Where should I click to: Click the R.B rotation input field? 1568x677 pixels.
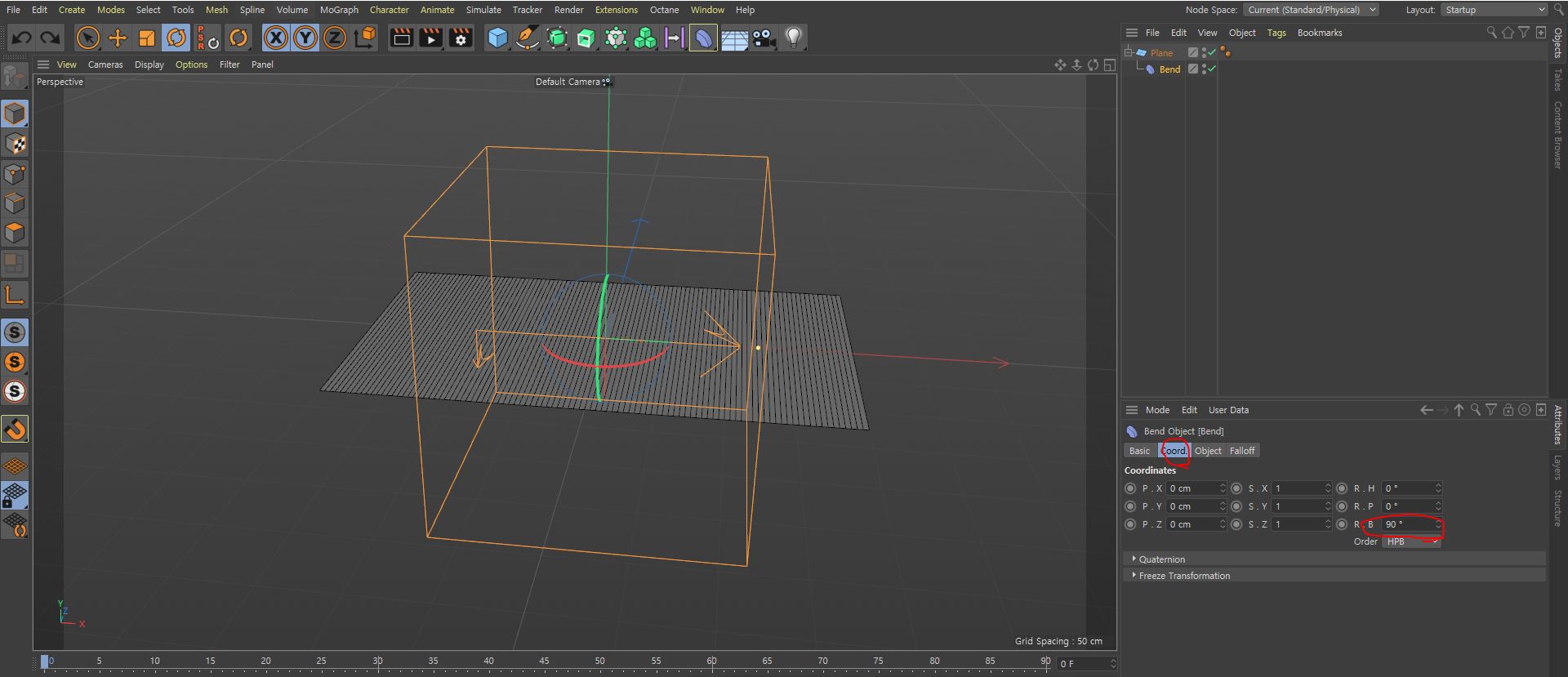coord(1408,524)
